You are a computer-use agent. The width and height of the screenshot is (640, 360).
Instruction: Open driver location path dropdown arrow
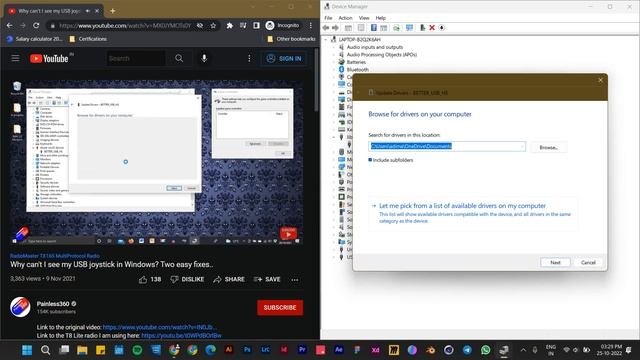coord(522,146)
